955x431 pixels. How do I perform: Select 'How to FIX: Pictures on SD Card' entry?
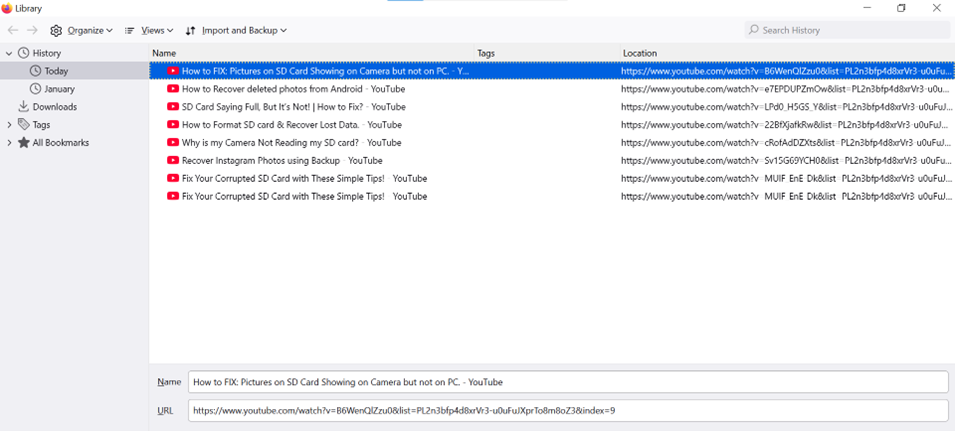click(x=552, y=71)
